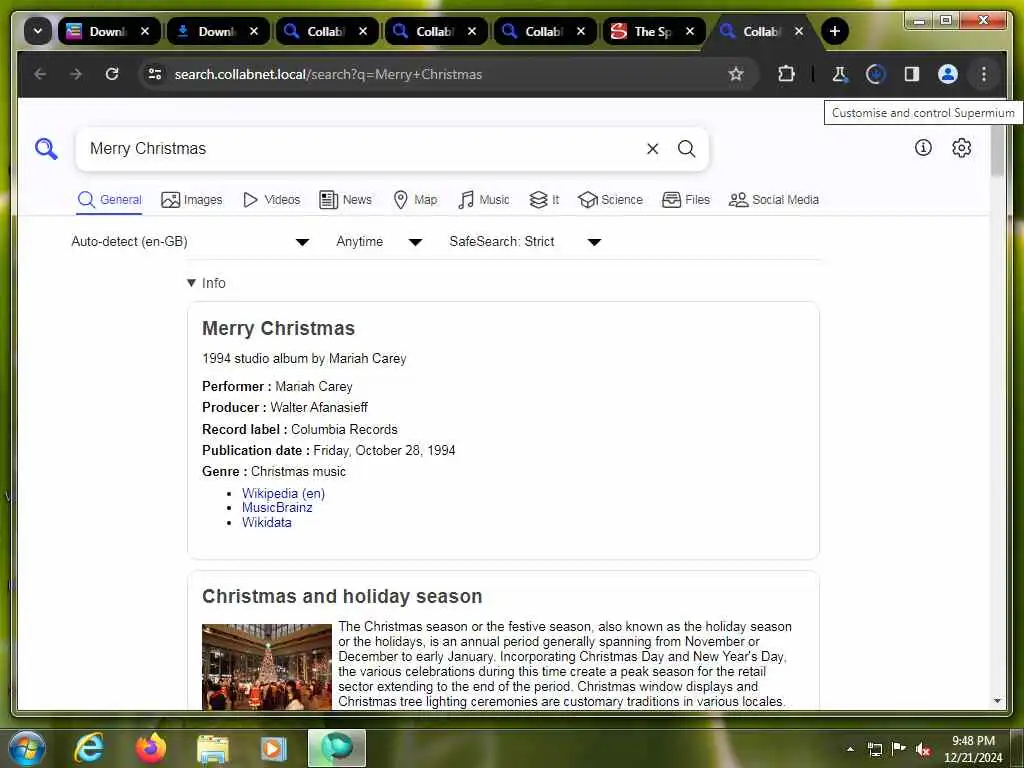Reload the current page

112,74
